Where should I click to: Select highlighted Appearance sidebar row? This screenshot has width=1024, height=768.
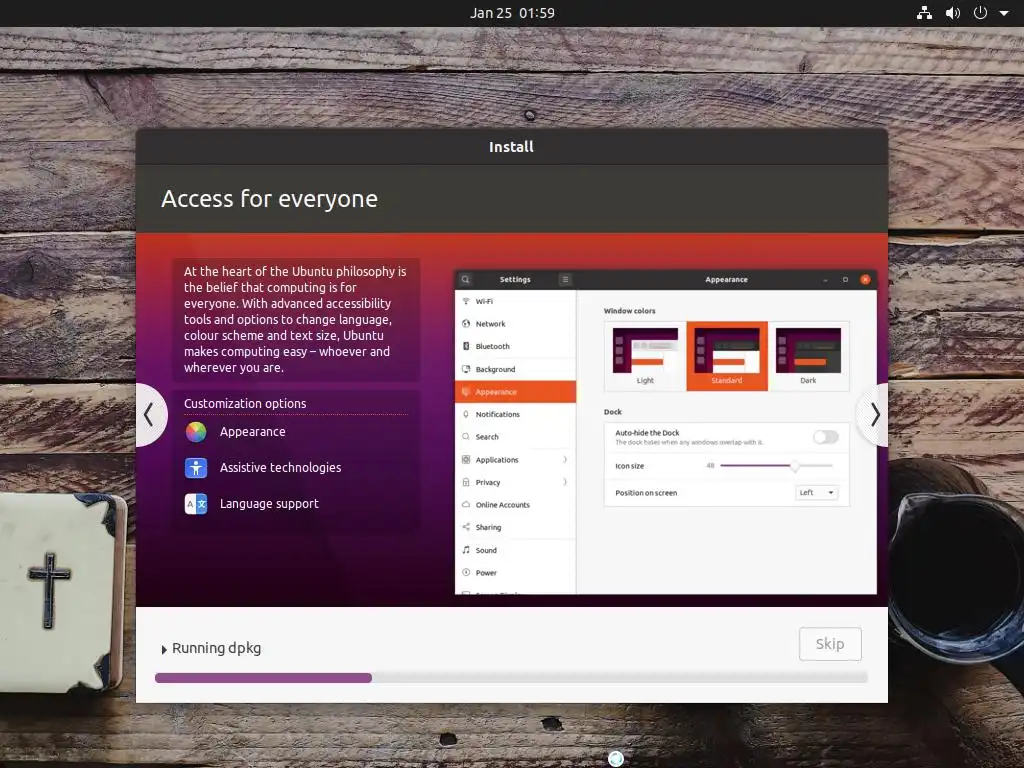click(515, 392)
